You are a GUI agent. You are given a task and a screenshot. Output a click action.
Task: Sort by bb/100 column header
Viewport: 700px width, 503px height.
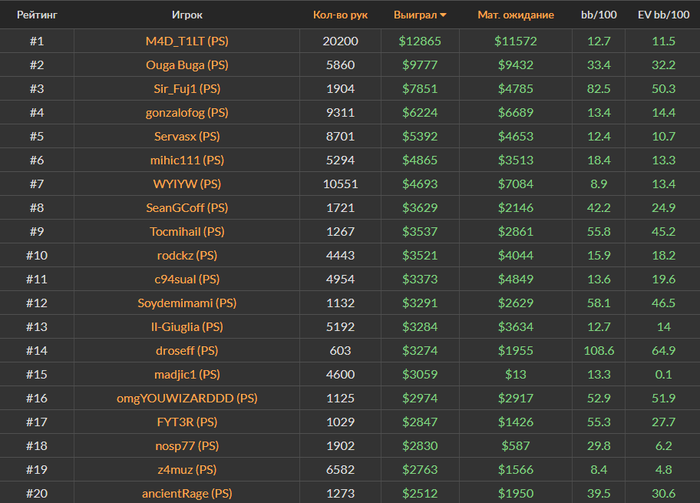(600, 15)
